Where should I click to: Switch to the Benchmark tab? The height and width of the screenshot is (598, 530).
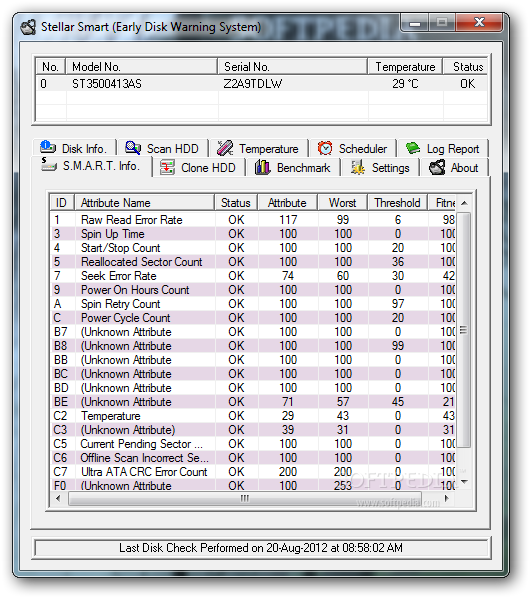click(293, 168)
